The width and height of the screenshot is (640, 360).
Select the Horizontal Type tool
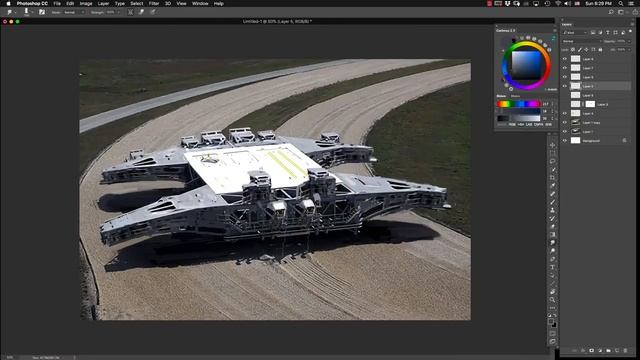[x=553, y=267]
